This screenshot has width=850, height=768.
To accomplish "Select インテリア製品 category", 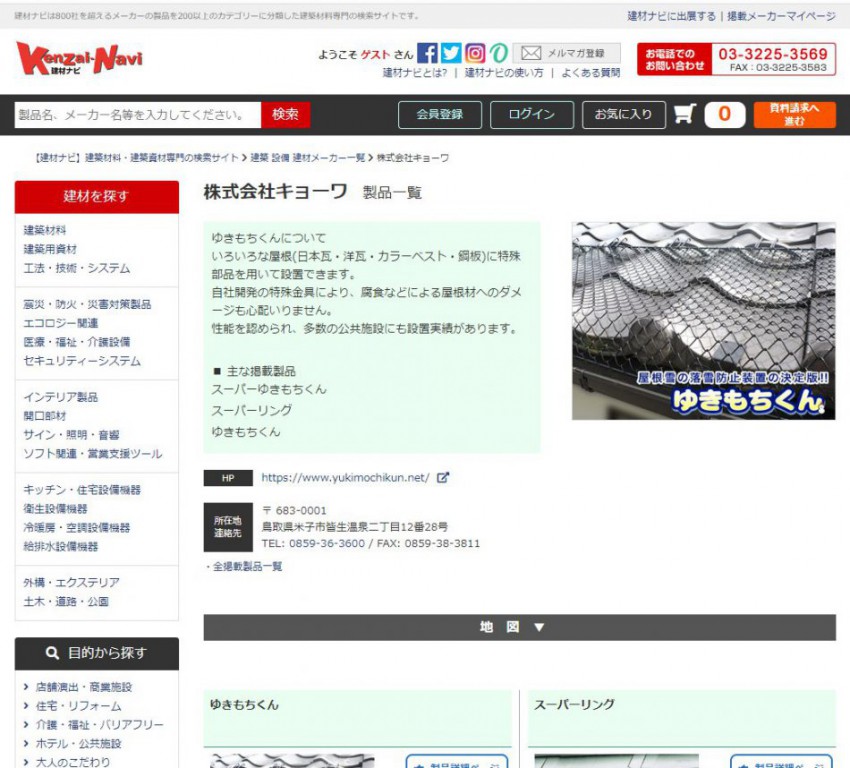I will click(x=60, y=397).
